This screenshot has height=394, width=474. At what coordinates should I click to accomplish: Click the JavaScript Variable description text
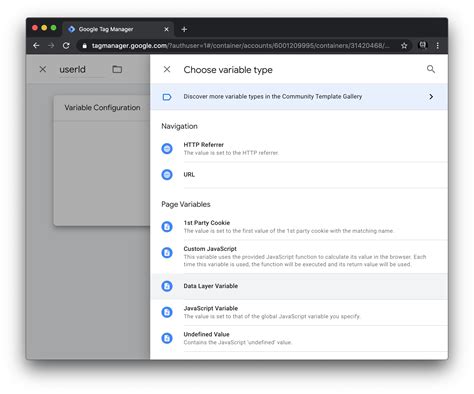(x=272, y=316)
